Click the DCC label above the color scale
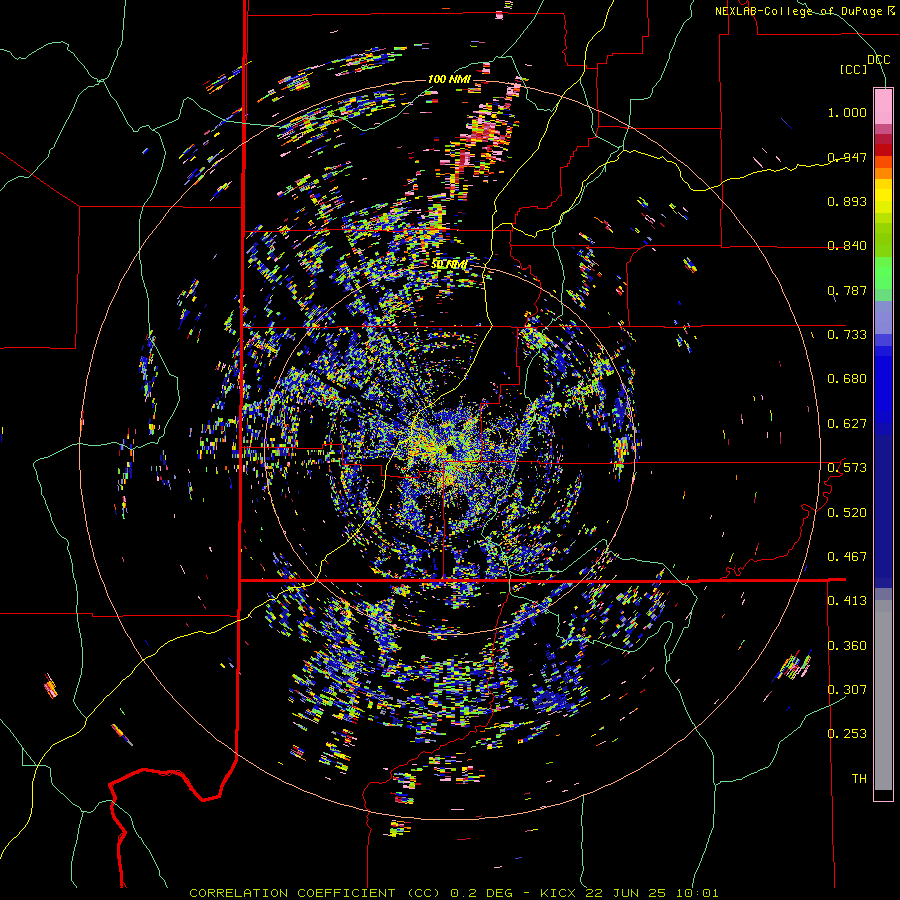 click(878, 60)
